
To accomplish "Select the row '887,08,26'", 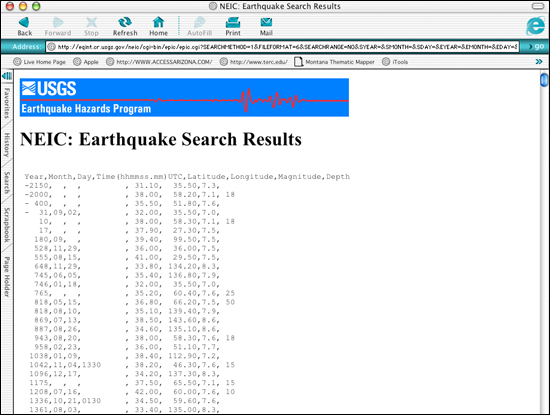I will 127,329.
